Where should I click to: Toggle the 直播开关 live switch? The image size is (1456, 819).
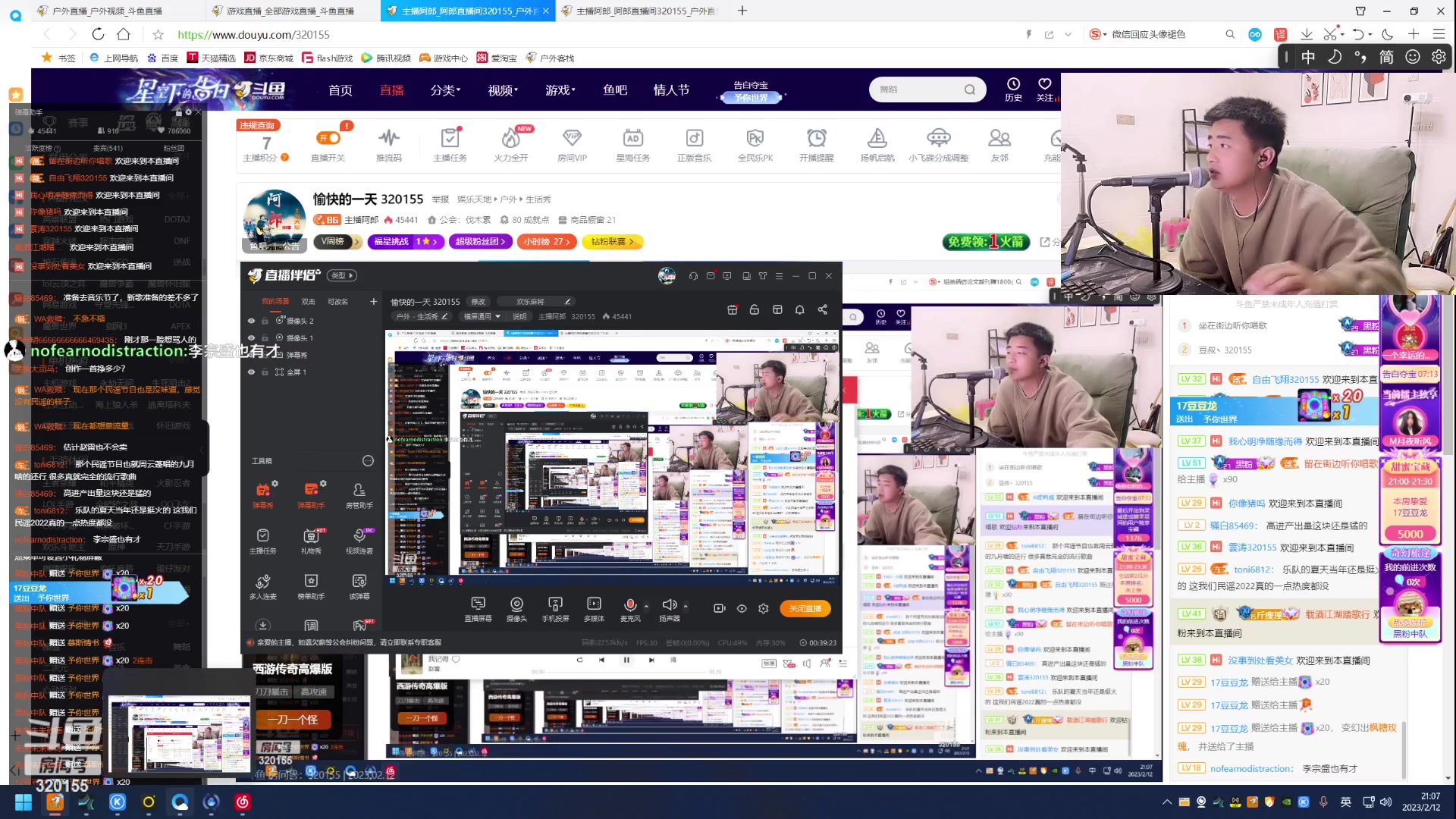(328, 138)
